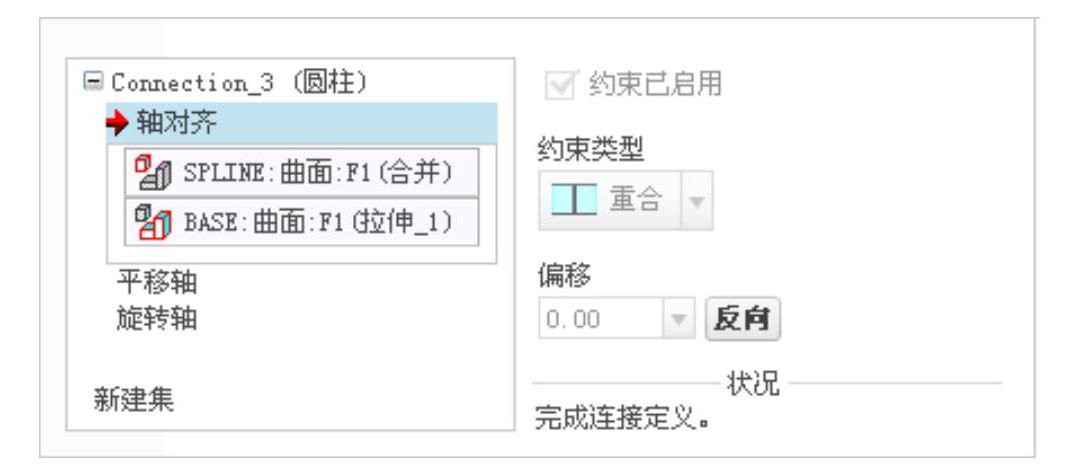Add a new set via 新建集

pyautogui.click(x=134, y=400)
